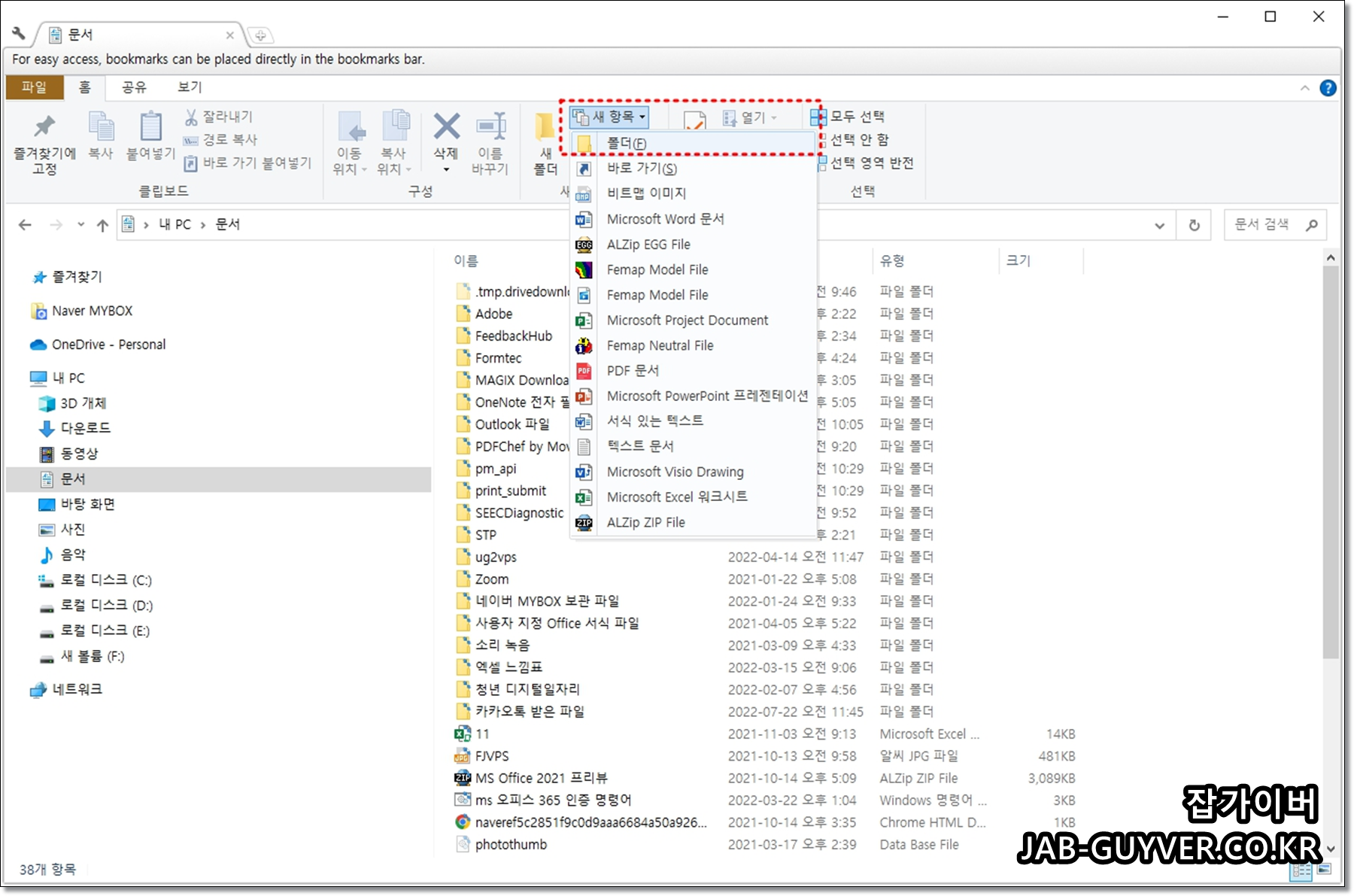The height and width of the screenshot is (896, 1354).
Task: Open the 열기 dropdown in ribbon
Action: pyautogui.click(x=749, y=117)
